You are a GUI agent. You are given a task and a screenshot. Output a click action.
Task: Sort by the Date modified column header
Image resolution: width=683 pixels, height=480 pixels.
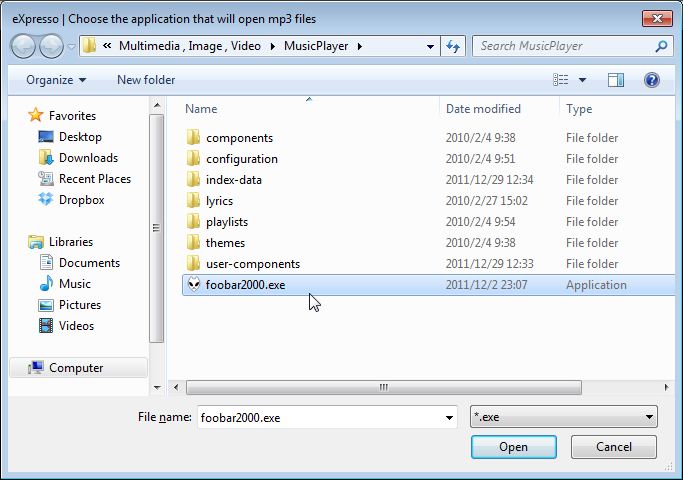click(x=483, y=108)
